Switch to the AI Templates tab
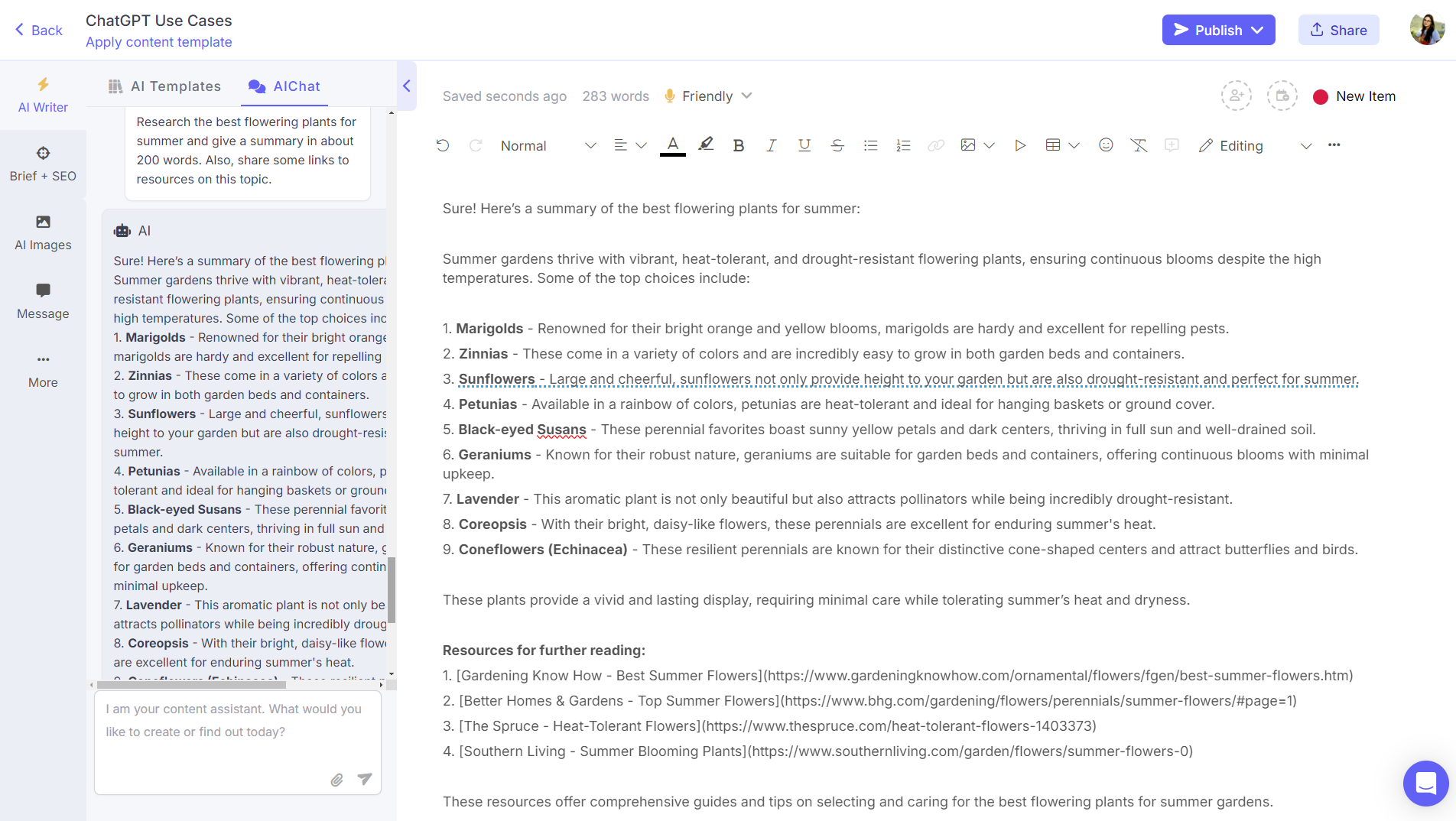 (x=164, y=86)
